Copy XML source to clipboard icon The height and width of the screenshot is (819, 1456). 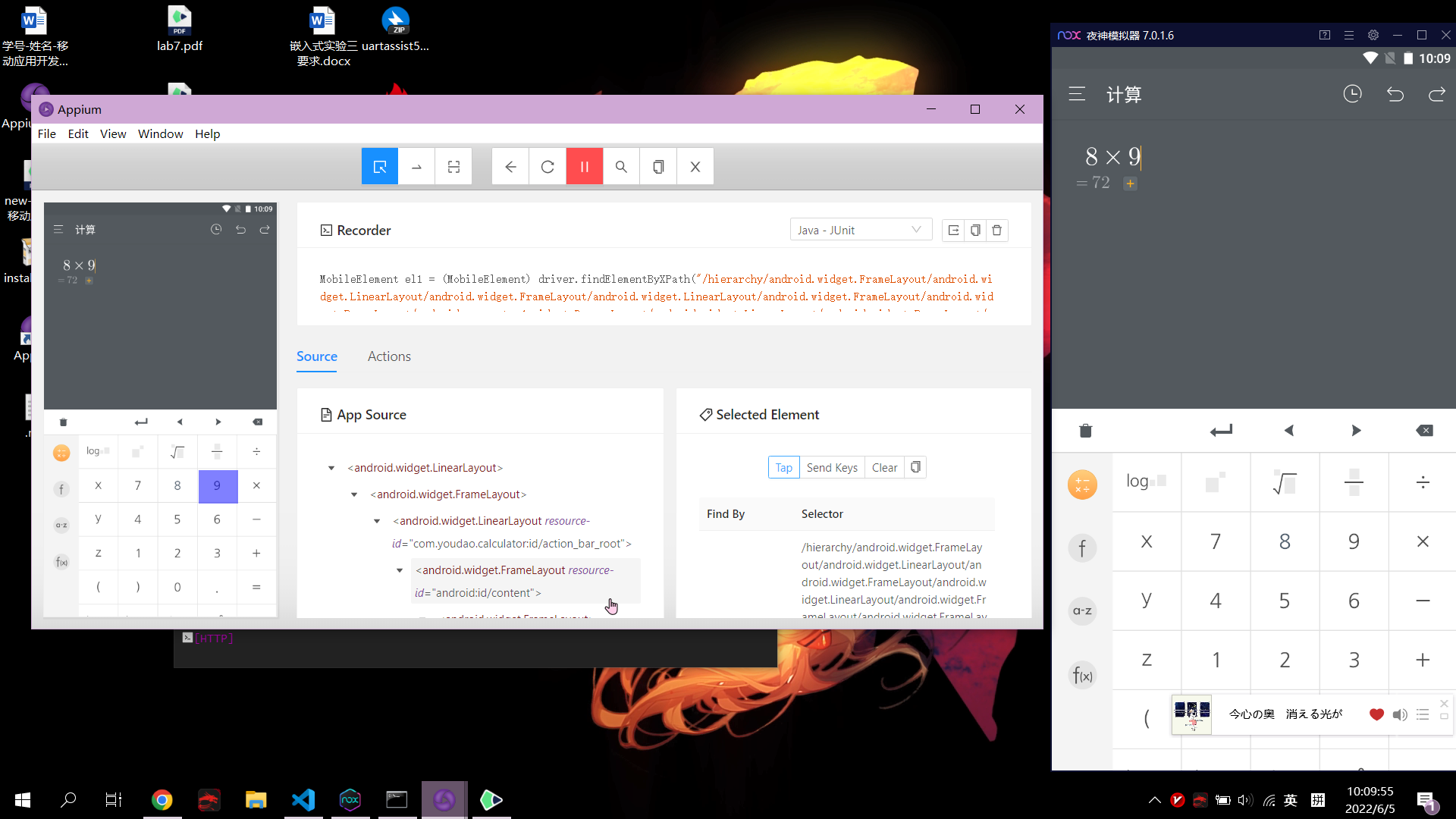pyautogui.click(x=658, y=167)
